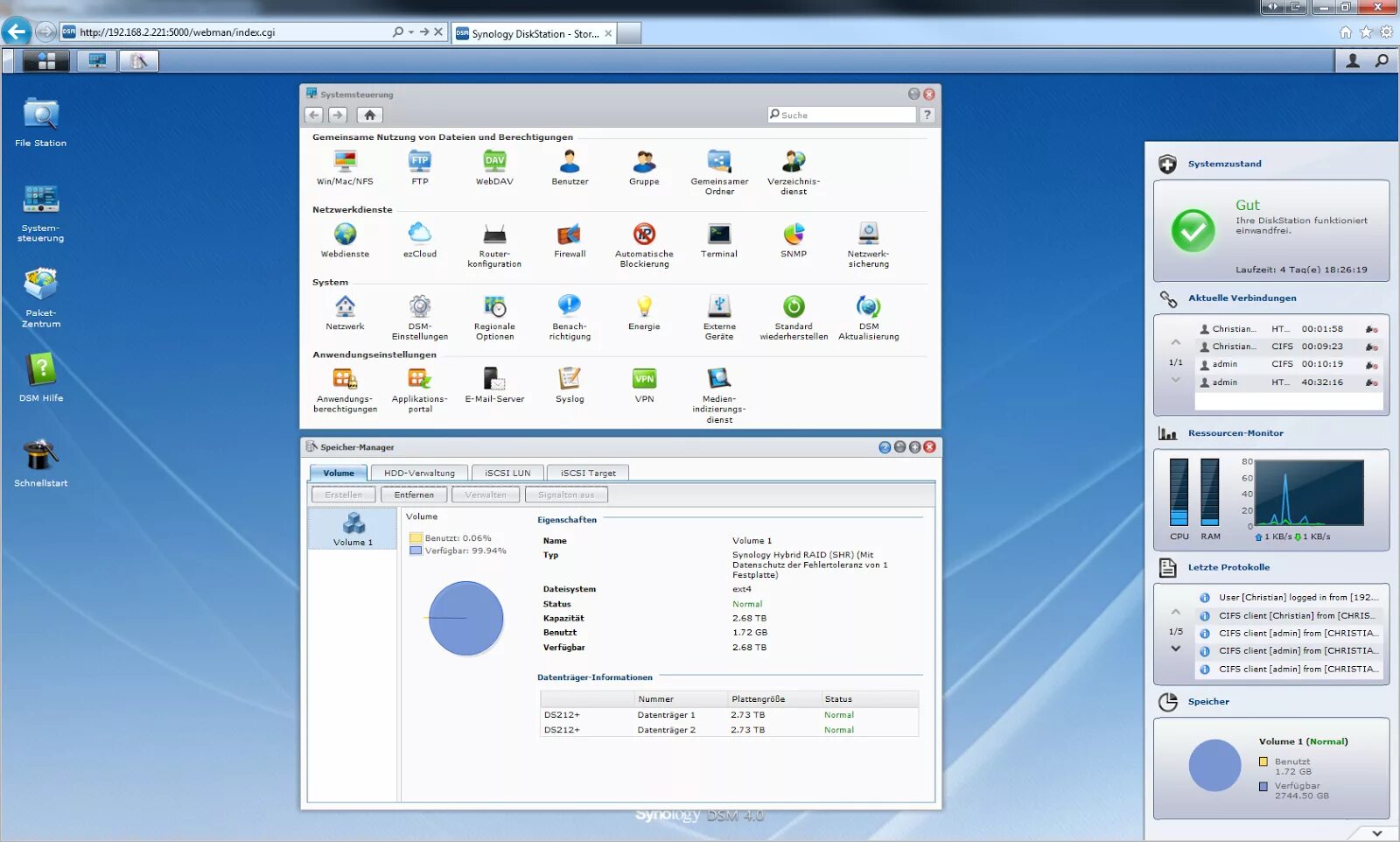The image size is (1400, 842).
Task: Open the Applikationsportal icon
Action: tap(420, 390)
